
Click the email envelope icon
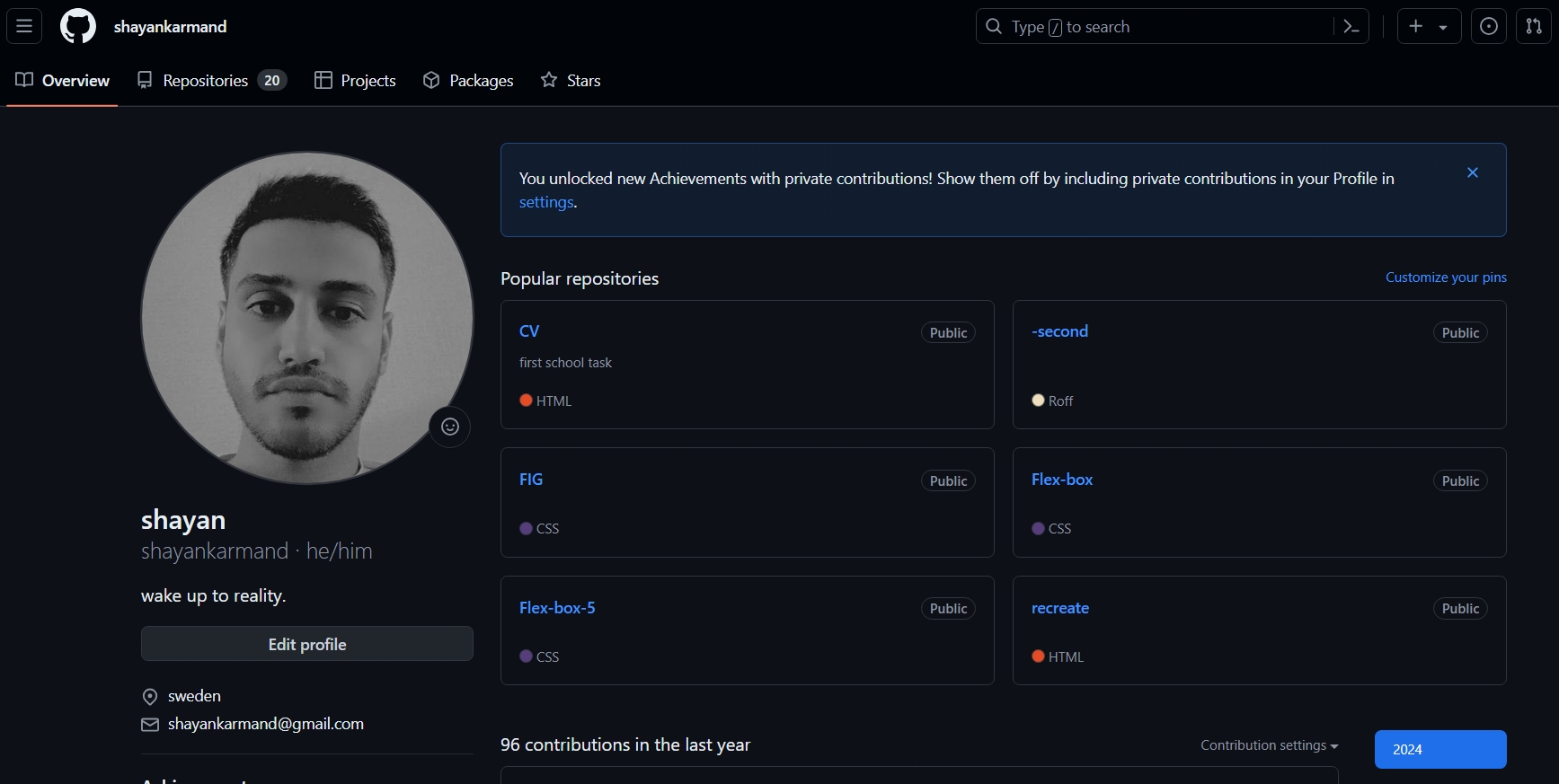[150, 725]
